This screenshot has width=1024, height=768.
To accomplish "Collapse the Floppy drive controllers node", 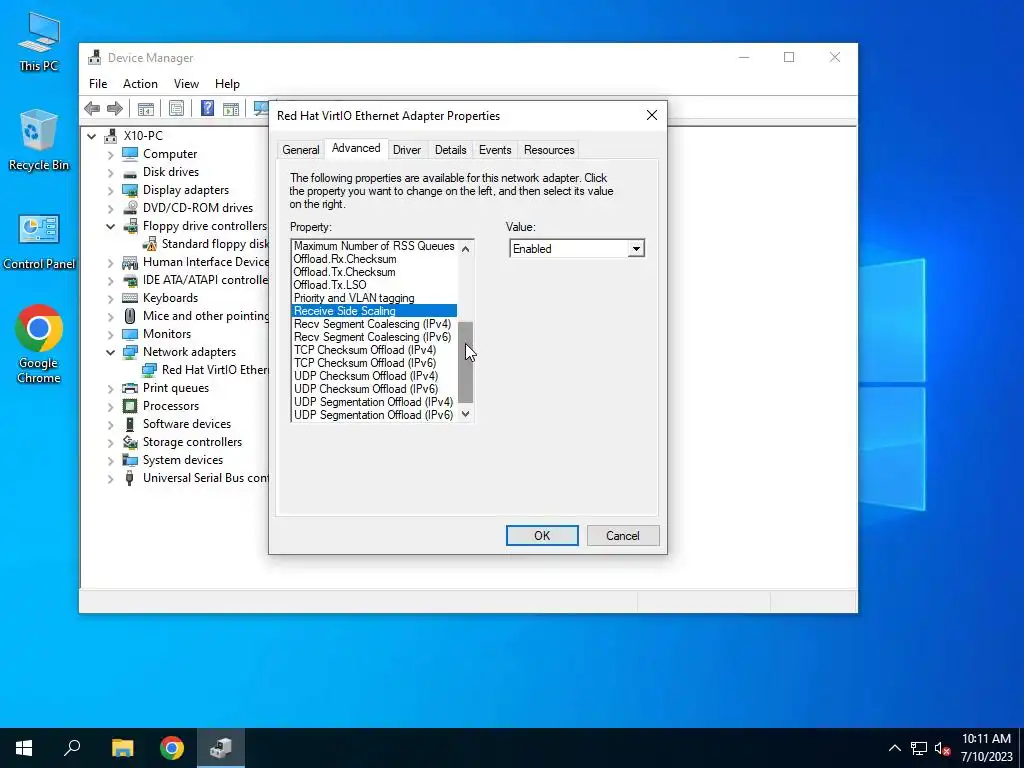I will coord(110,227).
